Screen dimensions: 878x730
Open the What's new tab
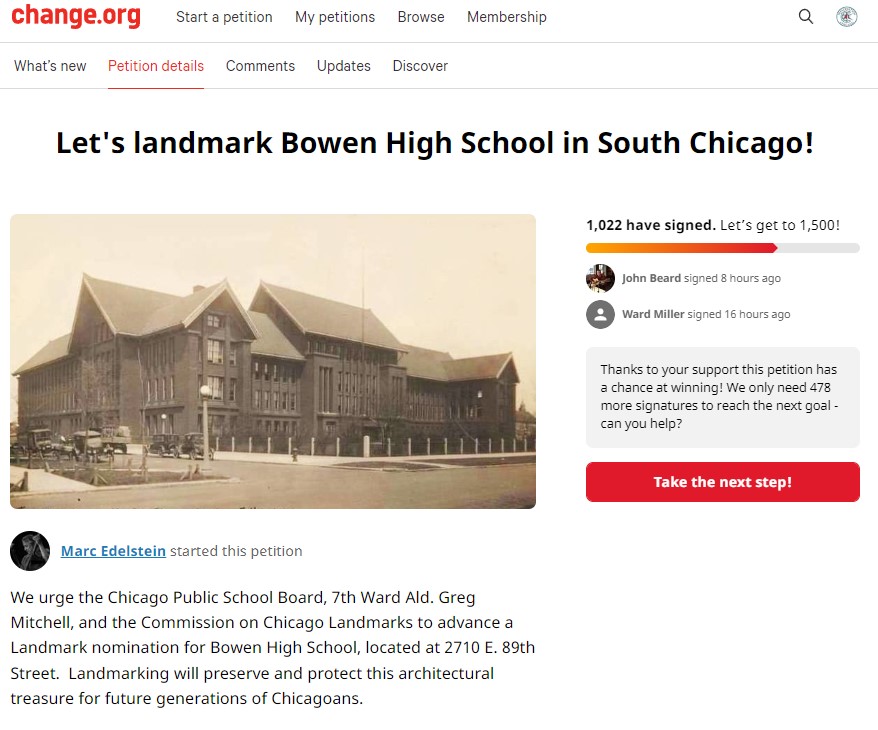point(50,66)
